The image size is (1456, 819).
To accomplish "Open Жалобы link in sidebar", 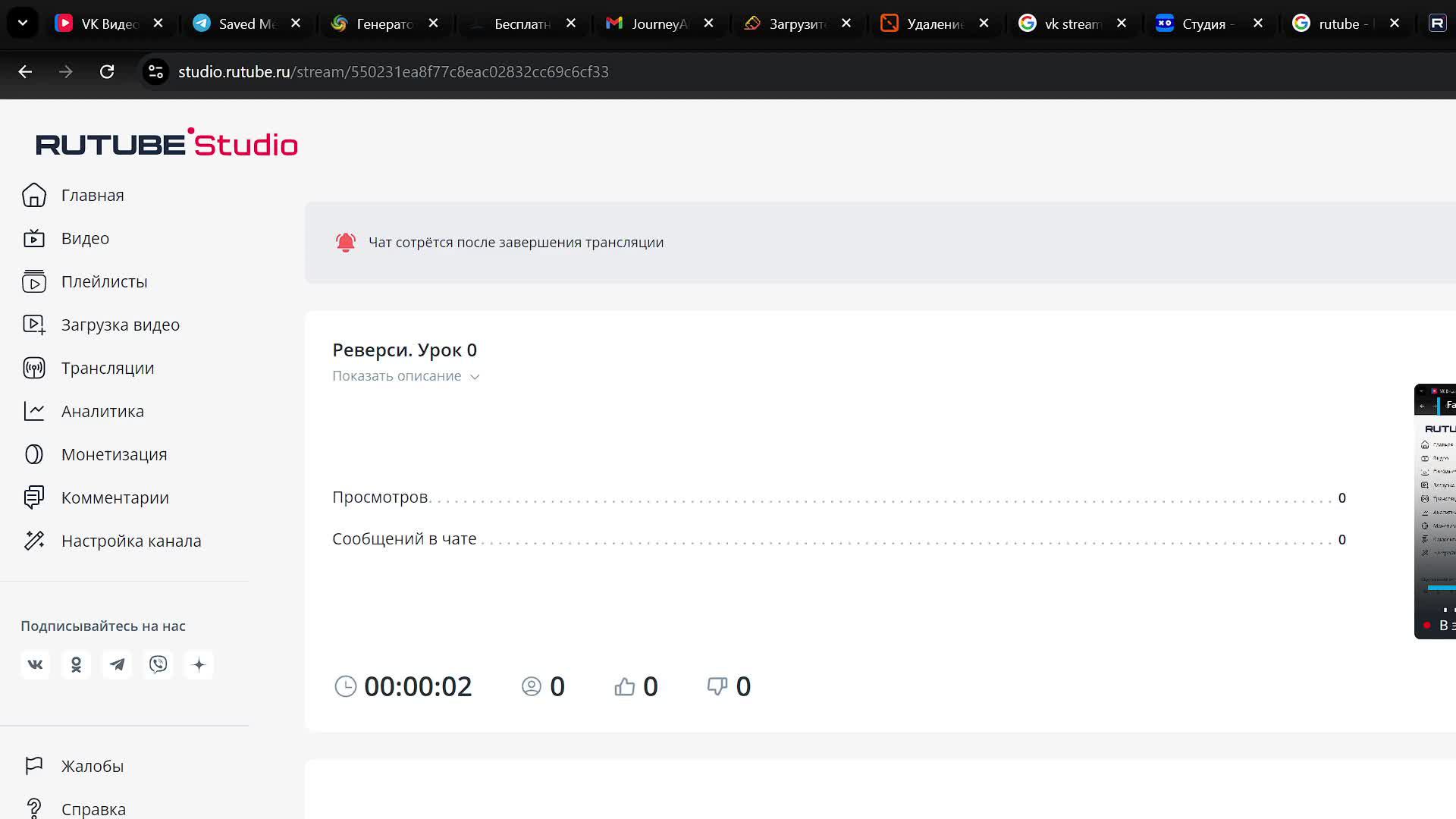I will pos(92,767).
